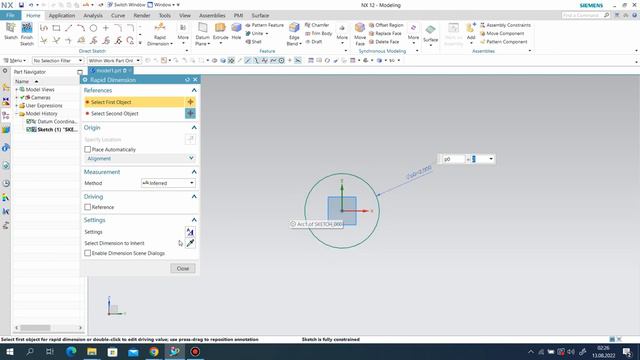This screenshot has height=360, width=640.
Task: Switch to the Application tab
Action: click(x=62, y=16)
